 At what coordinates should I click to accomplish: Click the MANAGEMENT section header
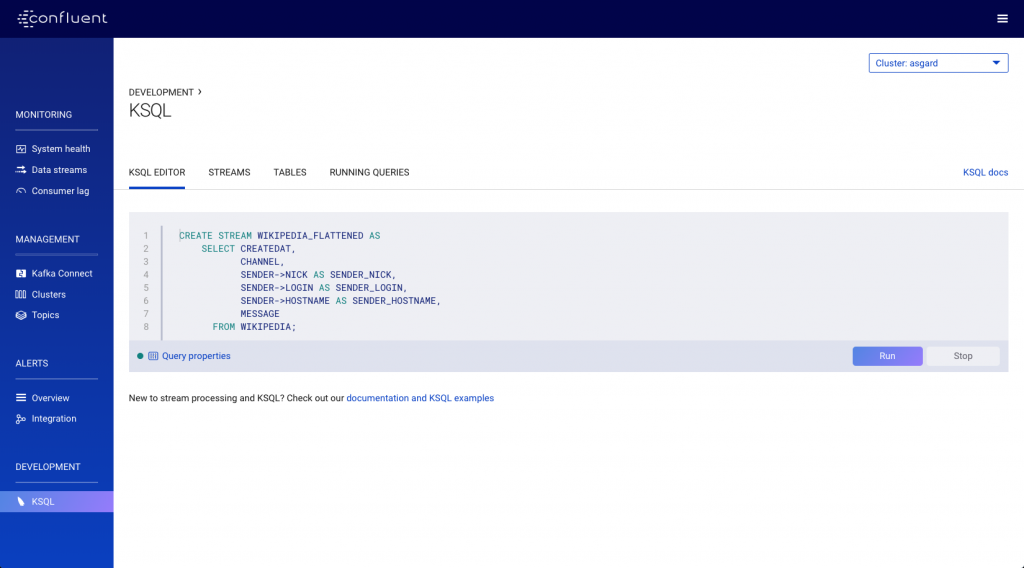(x=47, y=239)
